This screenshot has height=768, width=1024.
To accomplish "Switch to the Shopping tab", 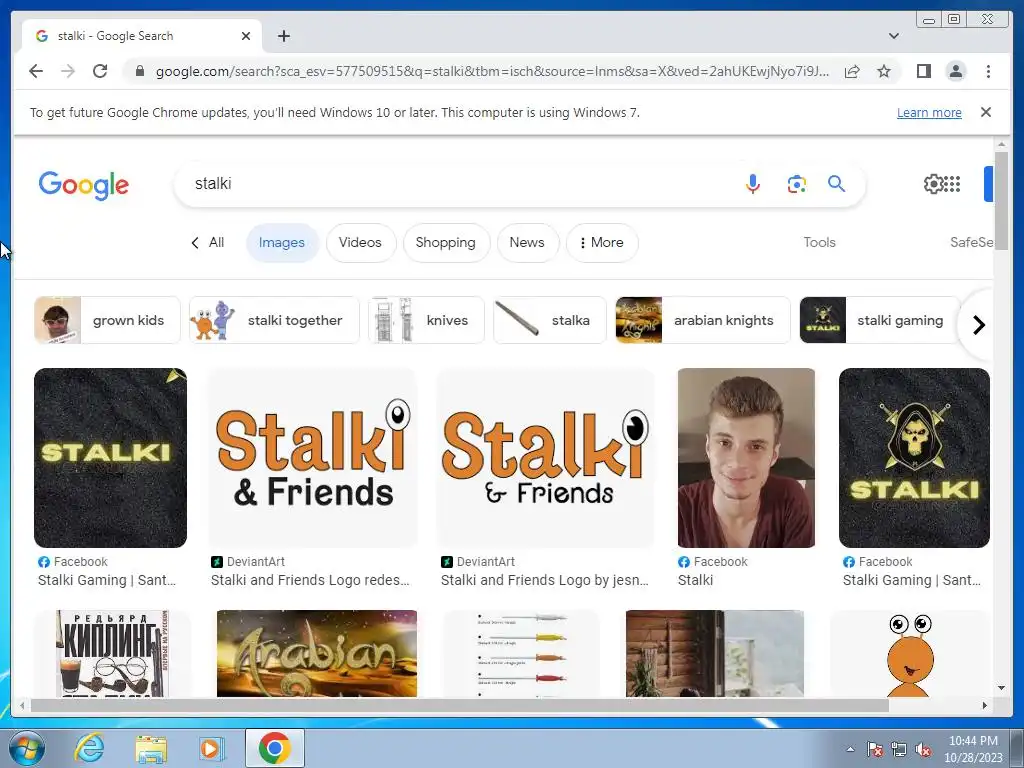I will pos(445,243).
